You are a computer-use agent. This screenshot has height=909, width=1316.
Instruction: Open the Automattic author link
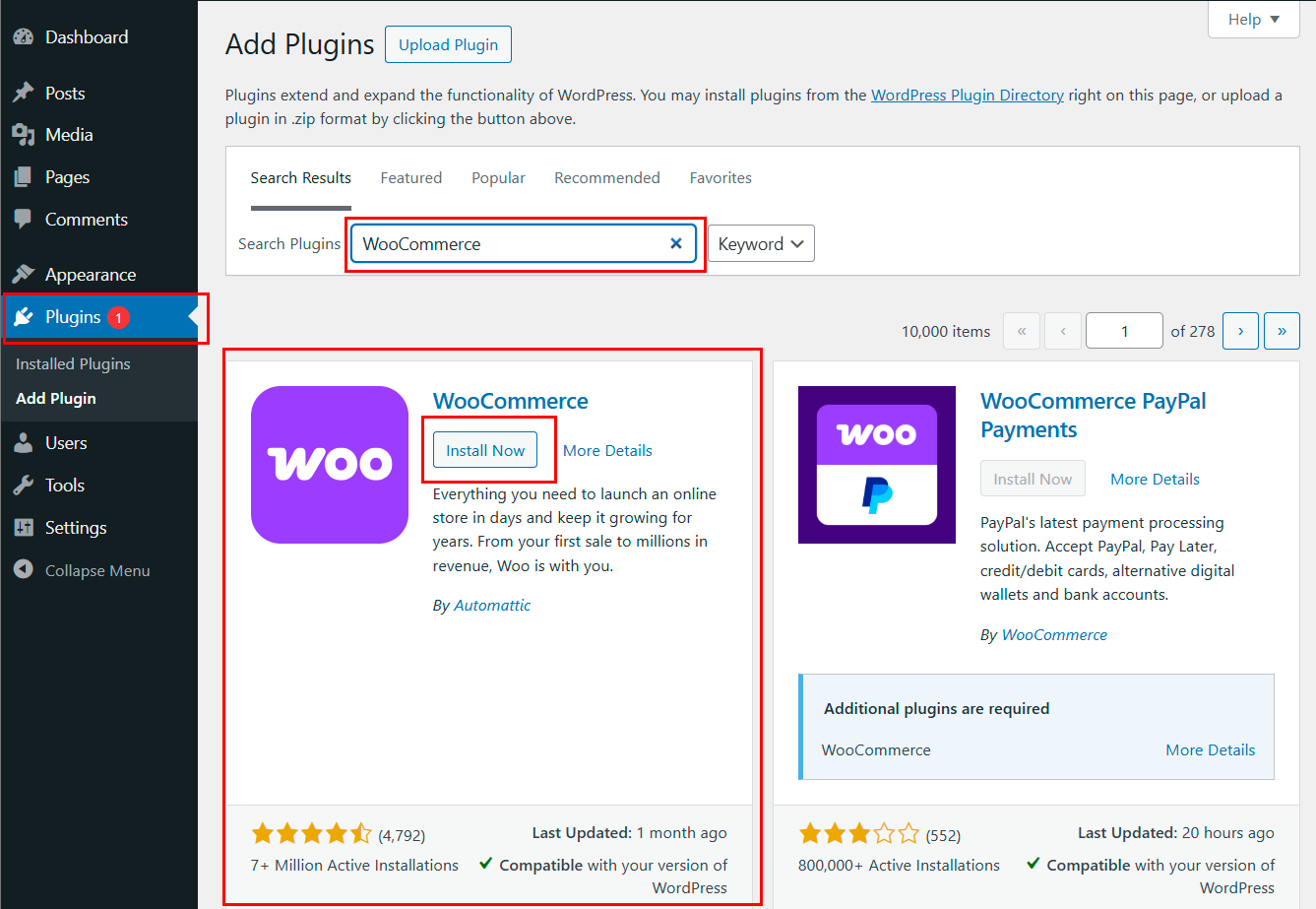click(x=492, y=606)
